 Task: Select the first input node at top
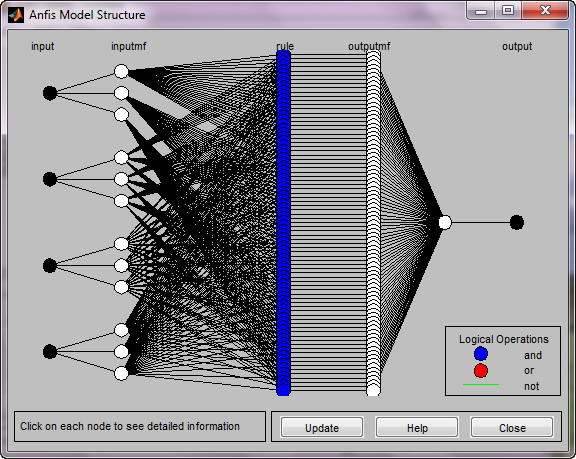(x=50, y=93)
